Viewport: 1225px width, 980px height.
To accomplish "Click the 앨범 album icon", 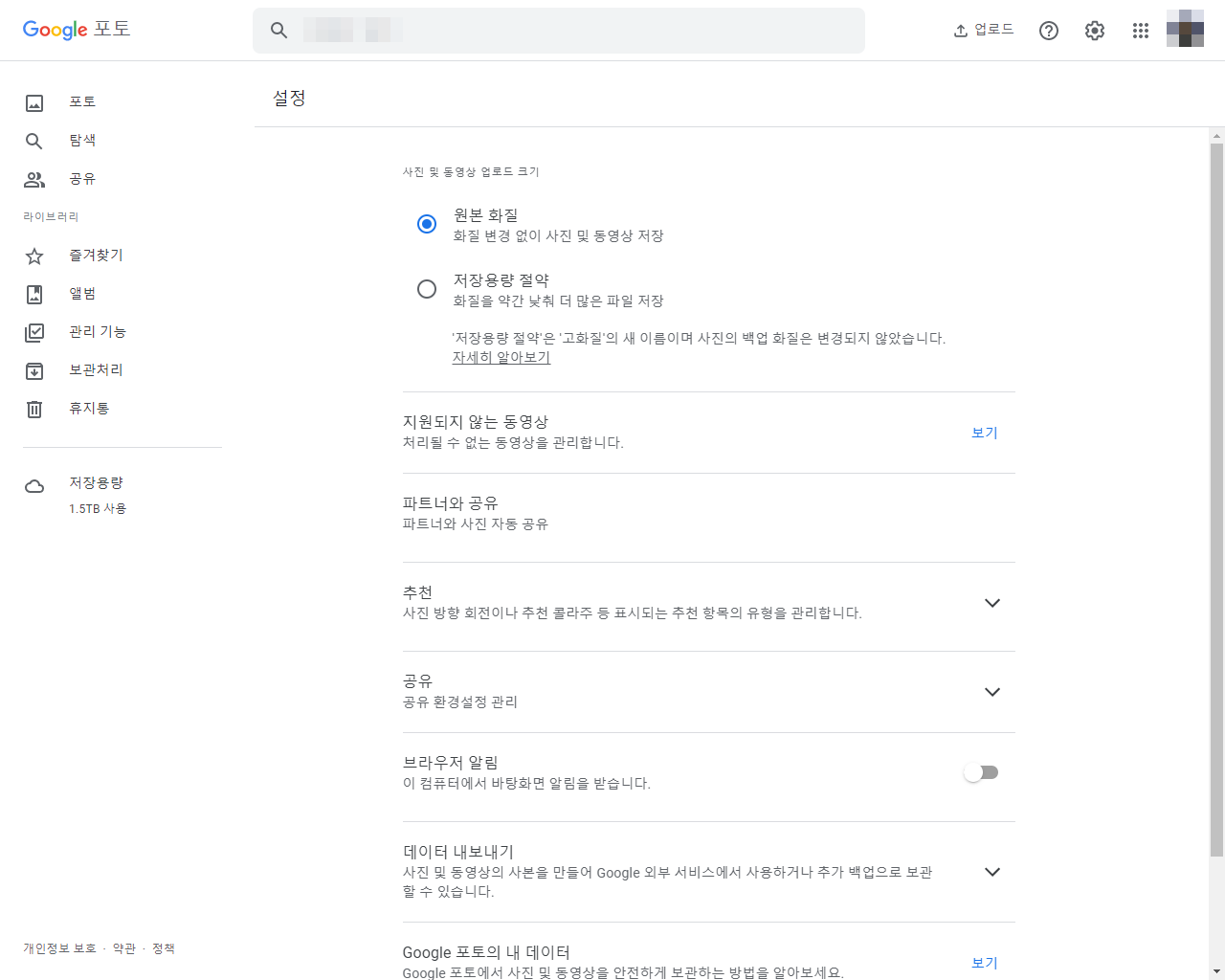I will click(34, 295).
